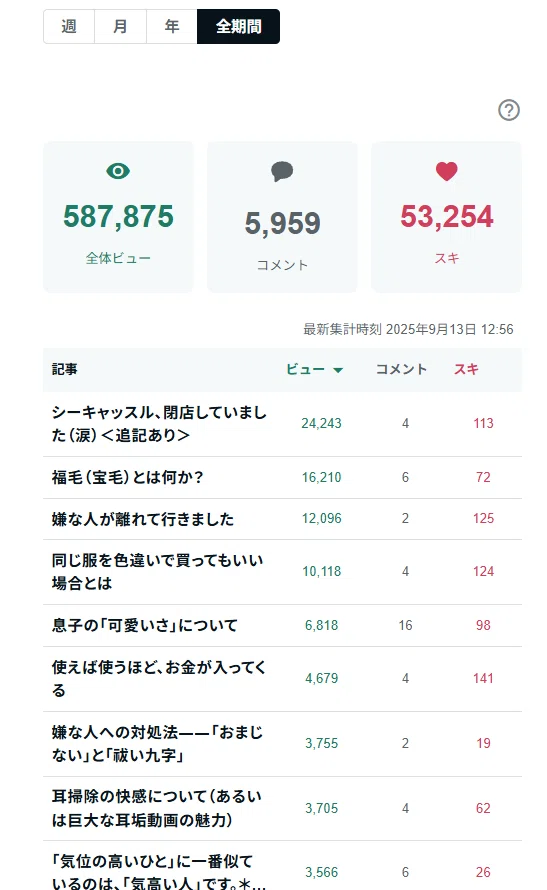Click view count 24,243
The height and width of the screenshot is (890, 547).
click(321, 423)
